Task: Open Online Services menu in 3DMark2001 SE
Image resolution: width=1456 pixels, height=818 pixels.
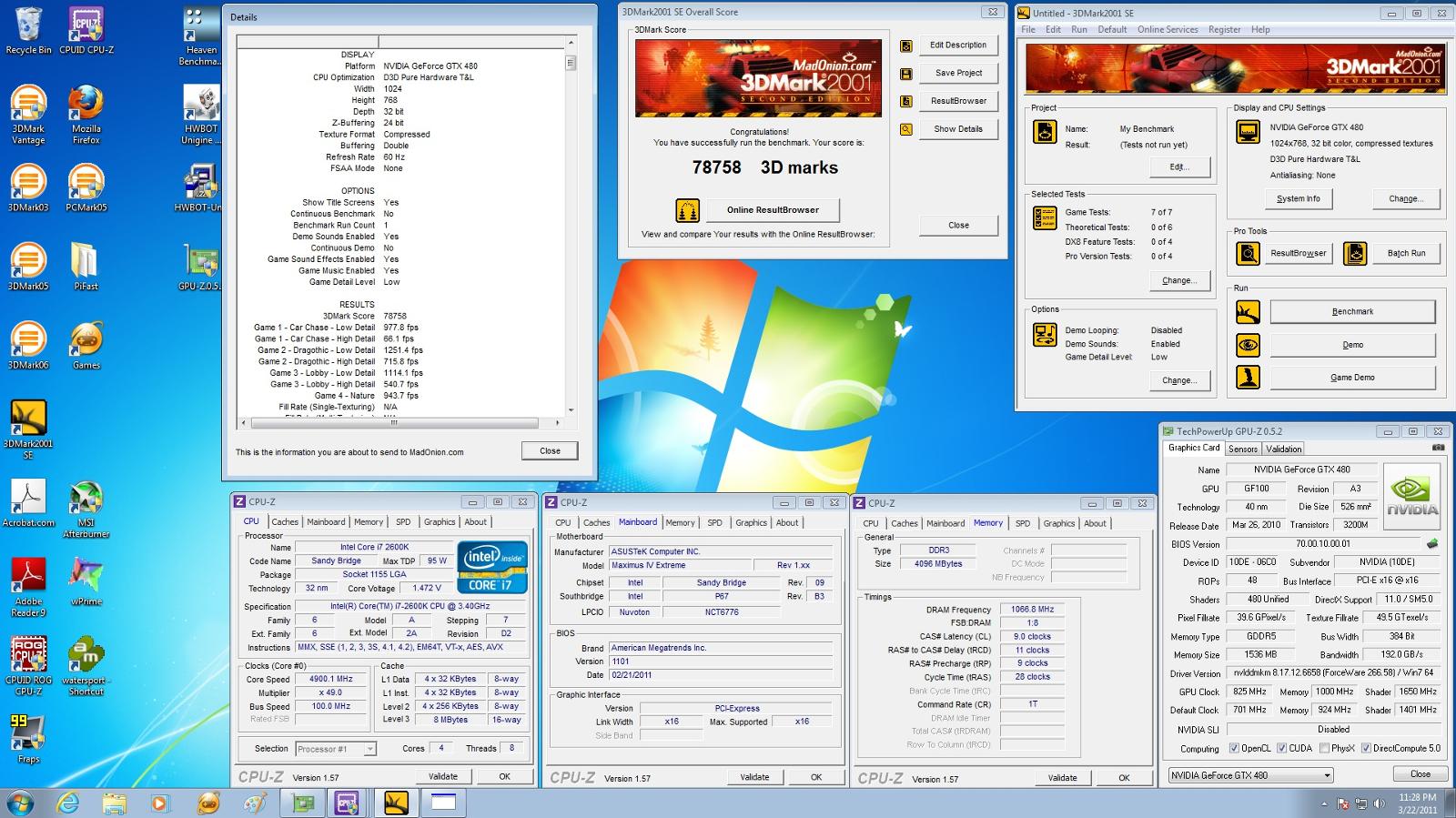Action: pos(1168,29)
